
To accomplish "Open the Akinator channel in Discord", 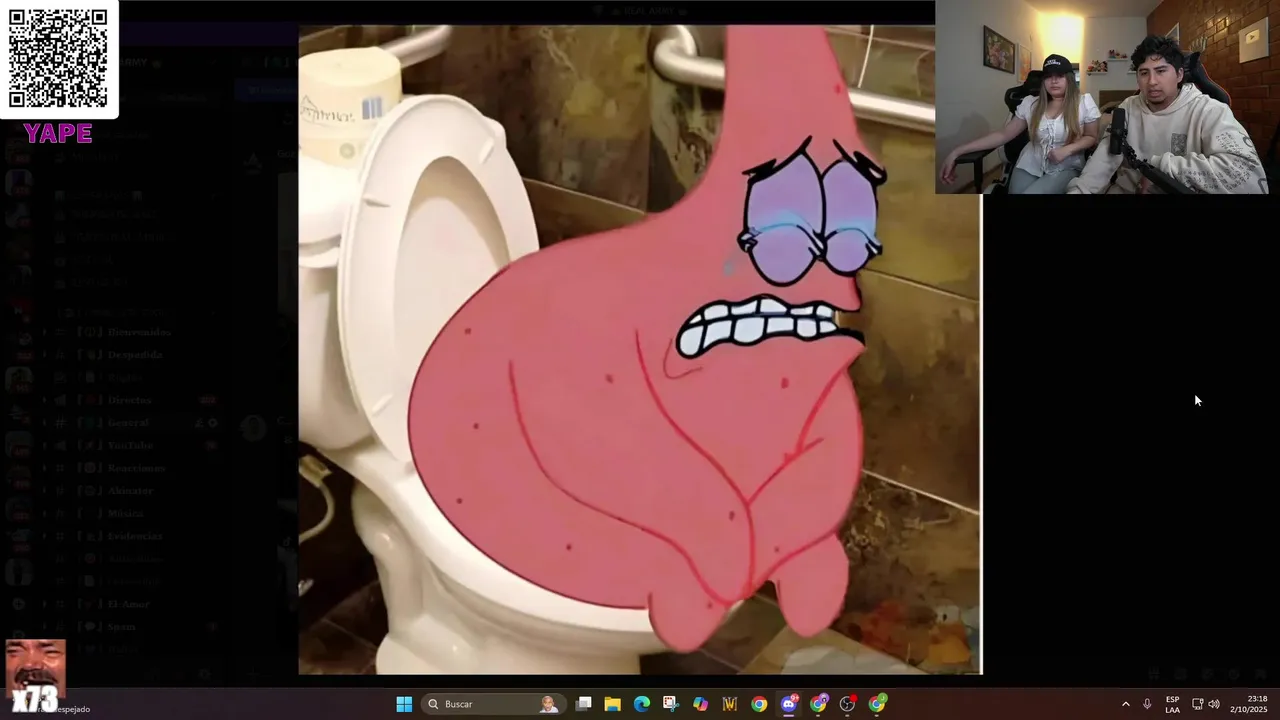I will (x=130, y=491).
